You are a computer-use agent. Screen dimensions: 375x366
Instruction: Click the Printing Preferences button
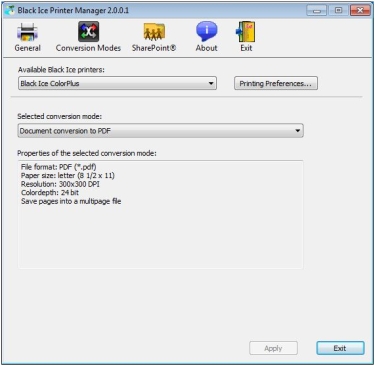tap(276, 83)
